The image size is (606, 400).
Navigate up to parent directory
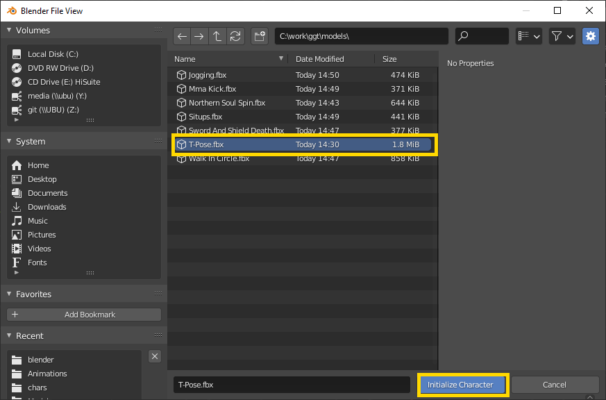point(217,36)
